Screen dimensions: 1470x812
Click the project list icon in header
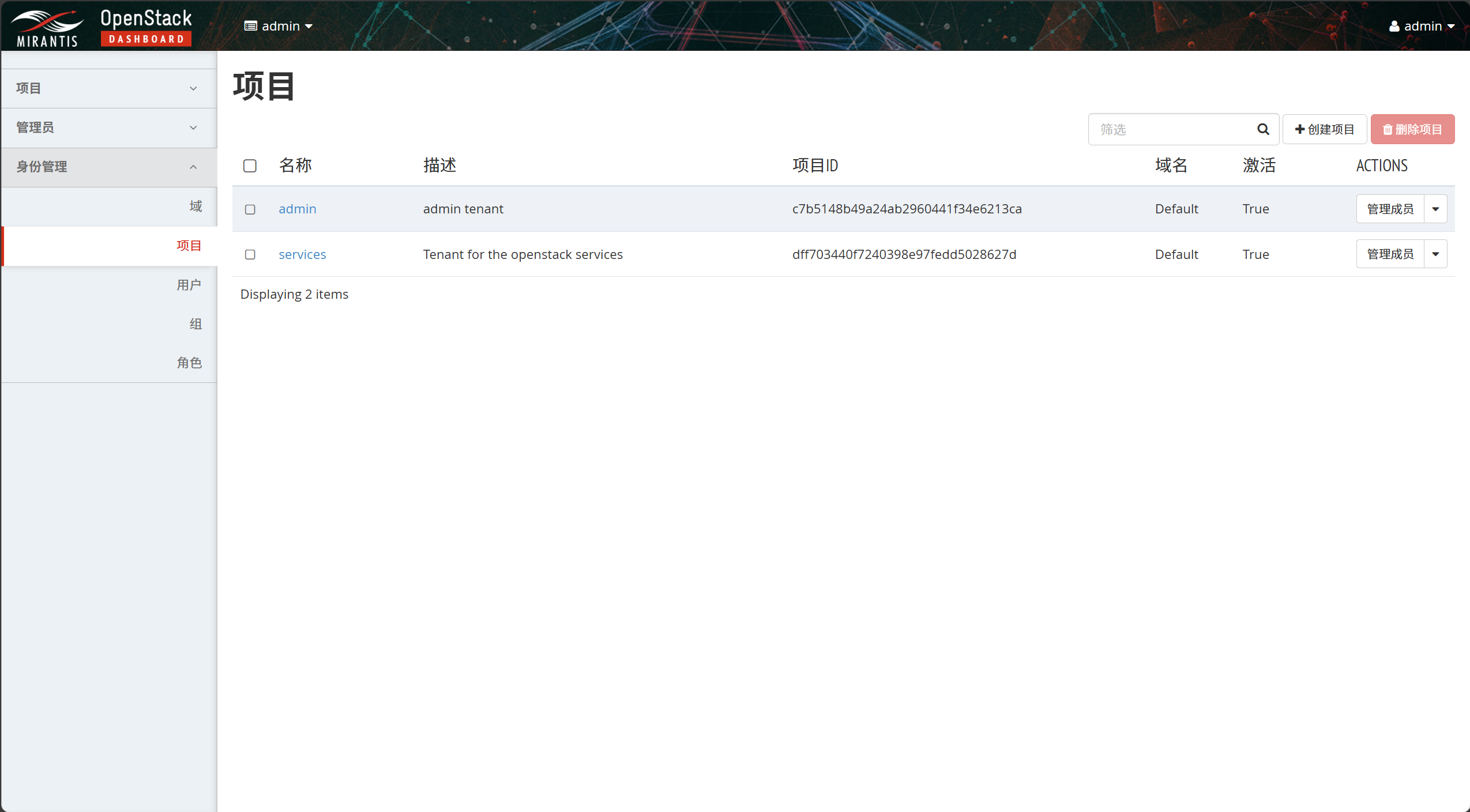point(250,27)
